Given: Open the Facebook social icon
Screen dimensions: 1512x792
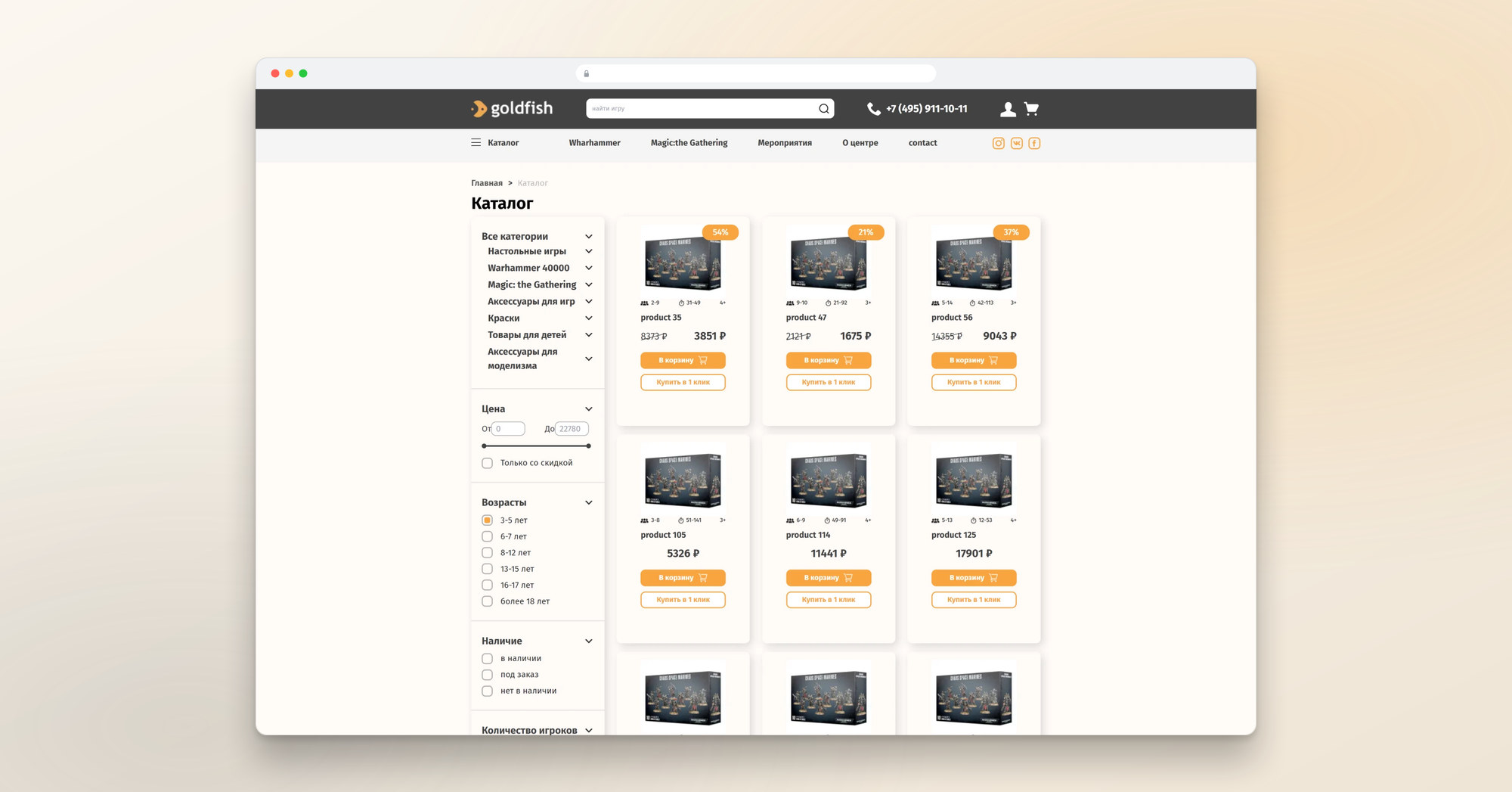Looking at the screenshot, I should (x=1034, y=143).
